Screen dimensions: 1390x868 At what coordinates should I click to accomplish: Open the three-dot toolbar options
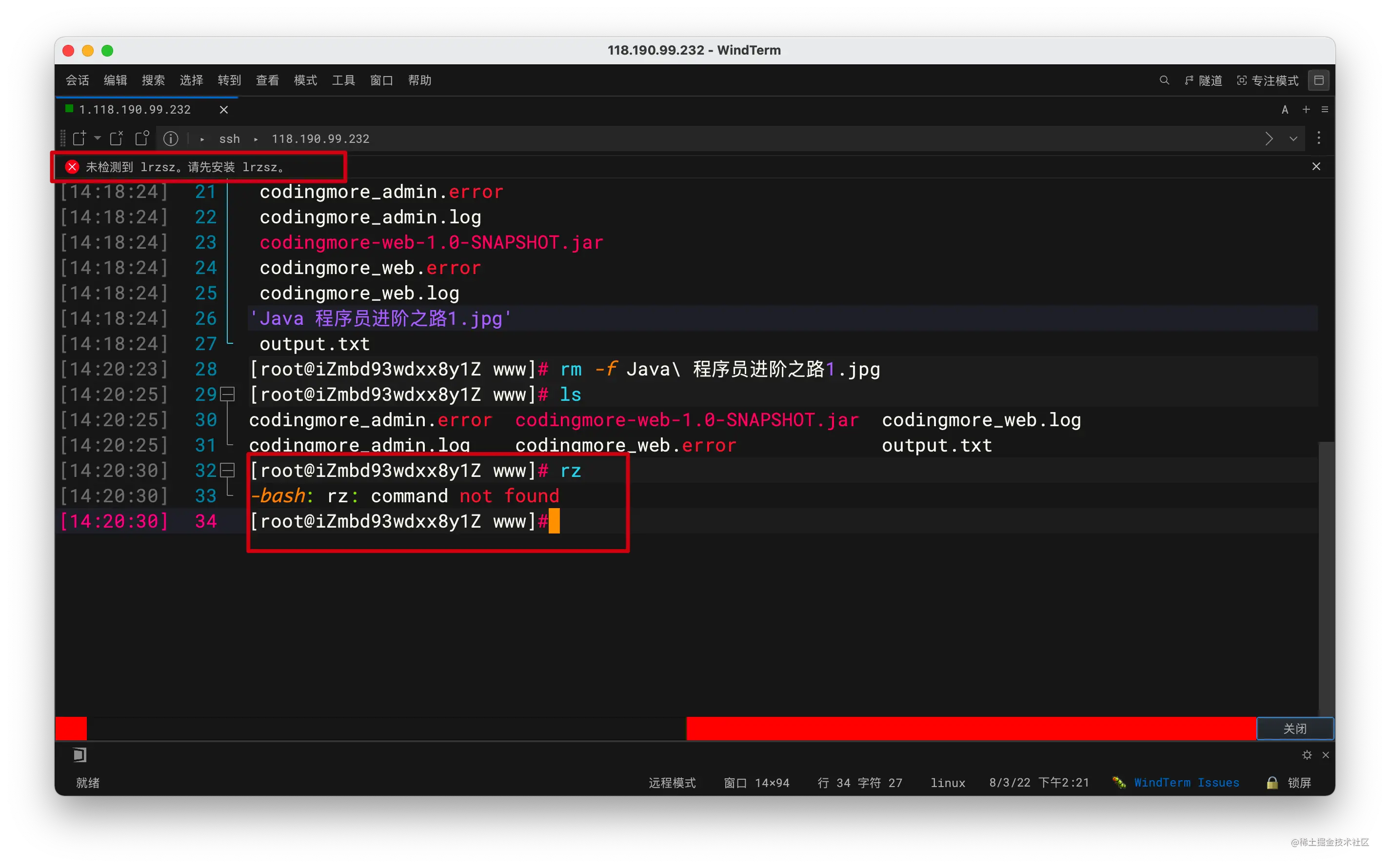(1318, 138)
